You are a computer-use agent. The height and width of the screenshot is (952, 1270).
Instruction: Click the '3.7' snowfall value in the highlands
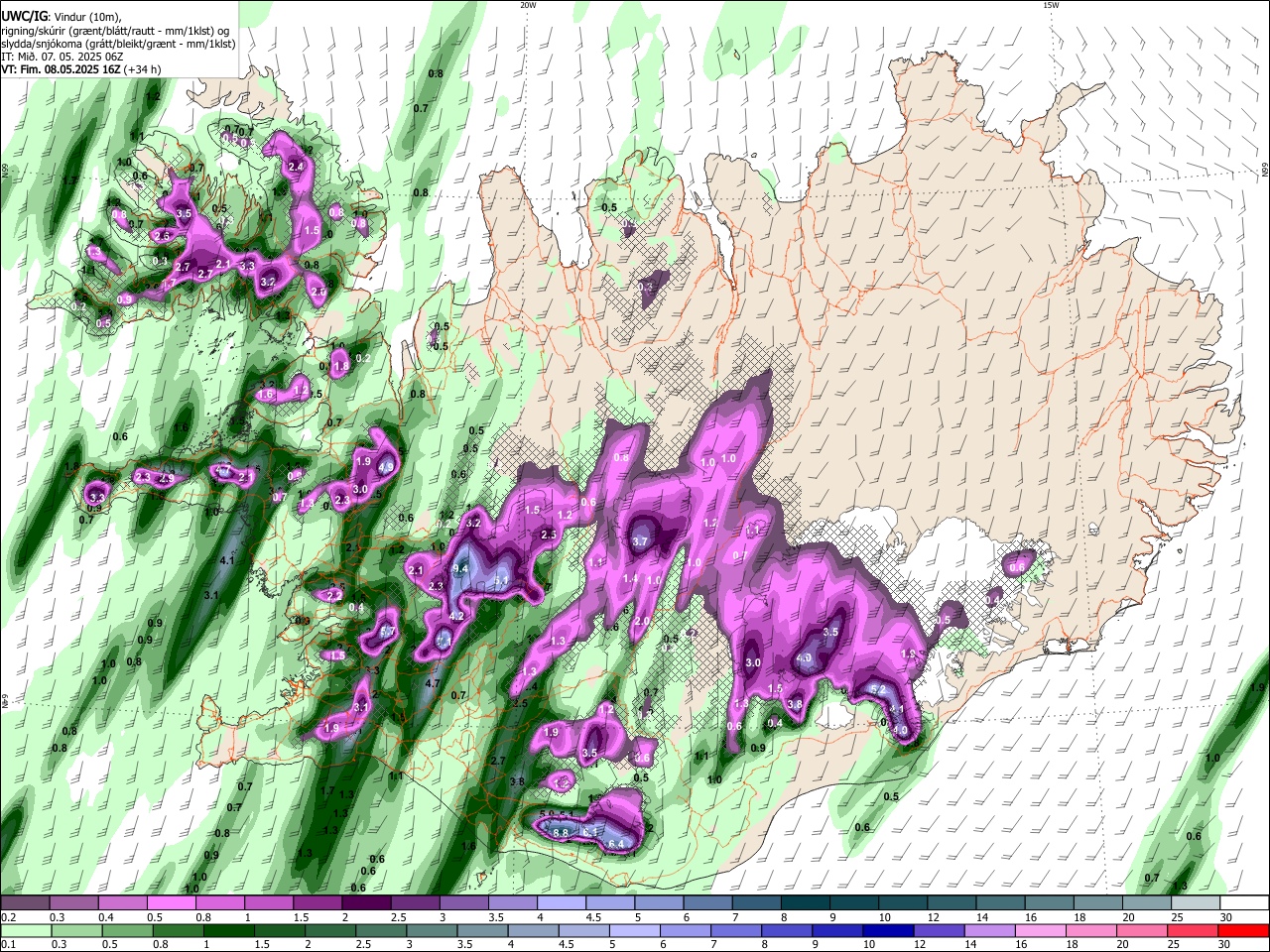640,541
